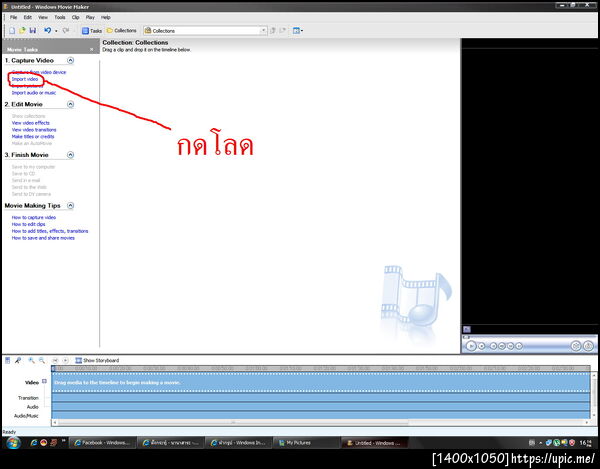Click the Previous Frame button
The height and width of the screenshot is (469, 600).
point(502,346)
